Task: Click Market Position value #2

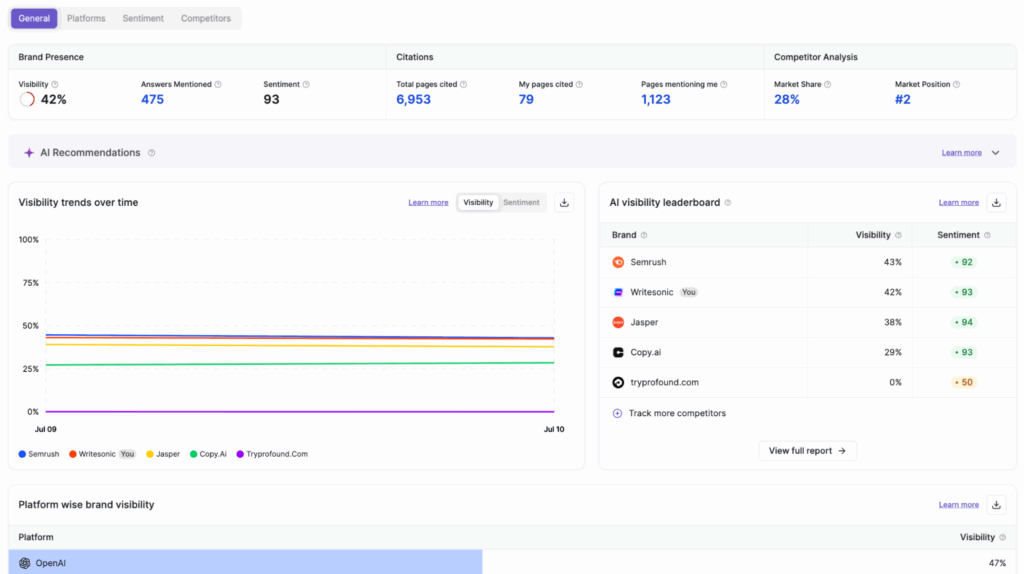Action: [x=903, y=99]
